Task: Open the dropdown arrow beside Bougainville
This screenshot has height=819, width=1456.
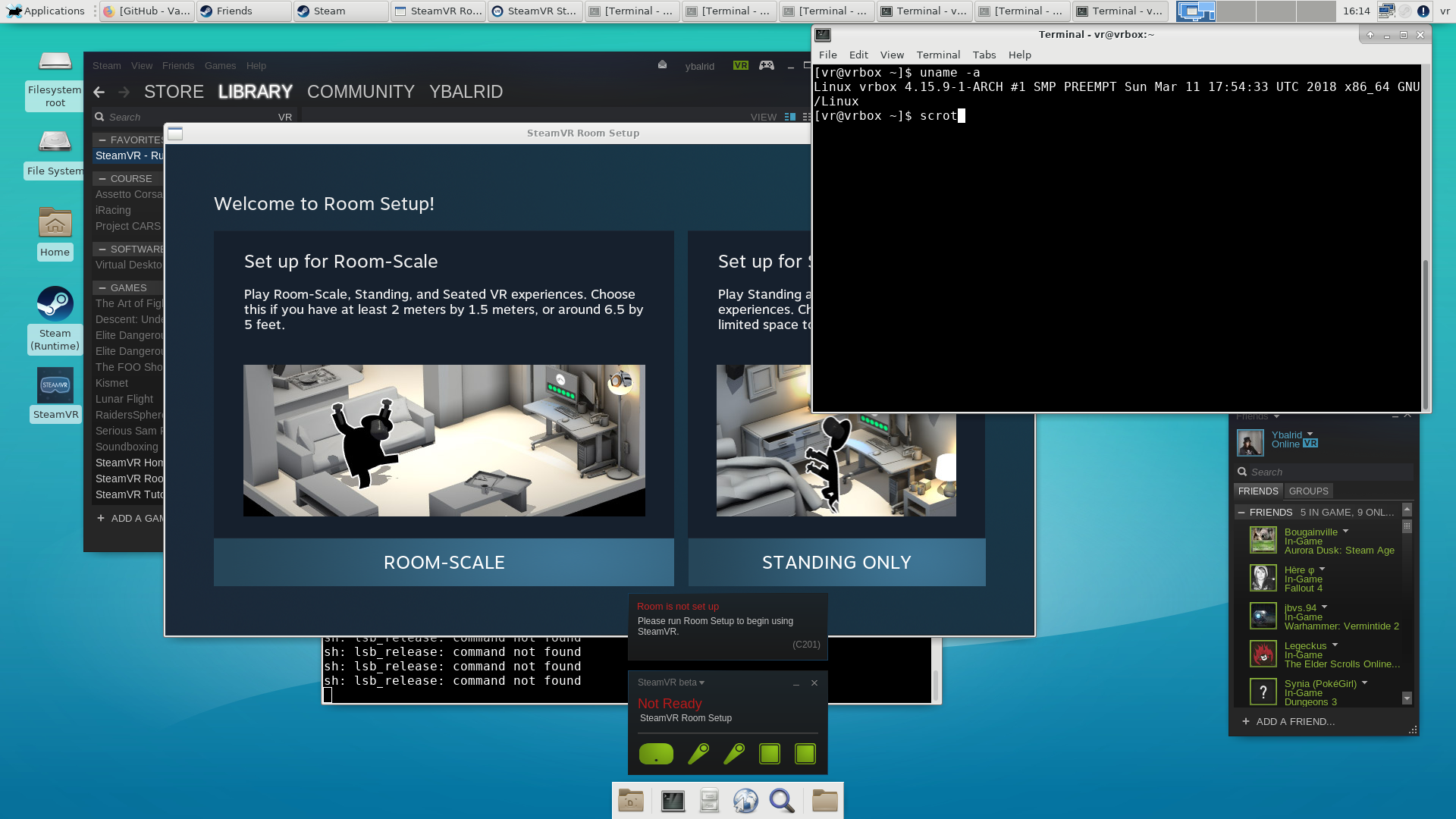Action: [1346, 532]
